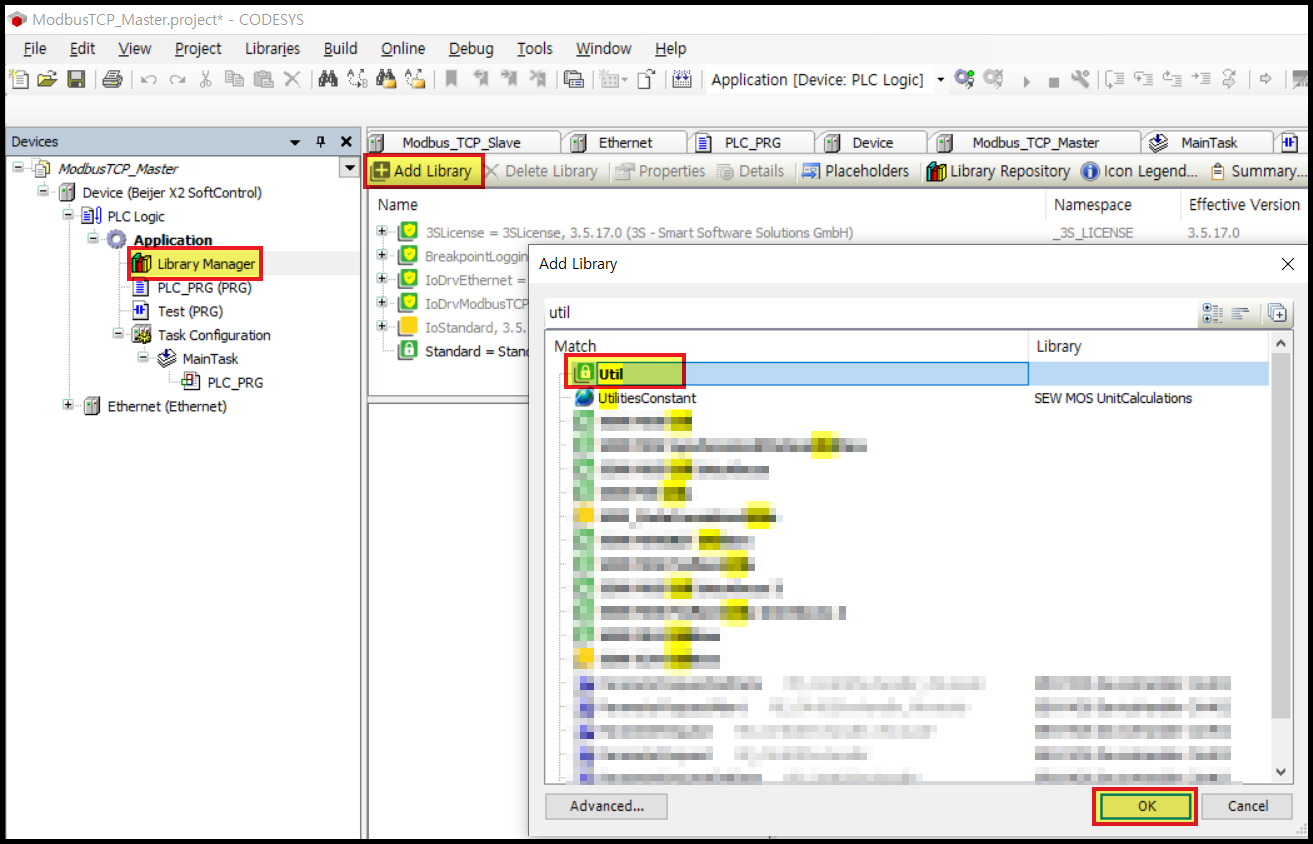This screenshot has width=1313, height=844.
Task: Click the Toggle Bookmark toolbar icon
Action: (451, 79)
